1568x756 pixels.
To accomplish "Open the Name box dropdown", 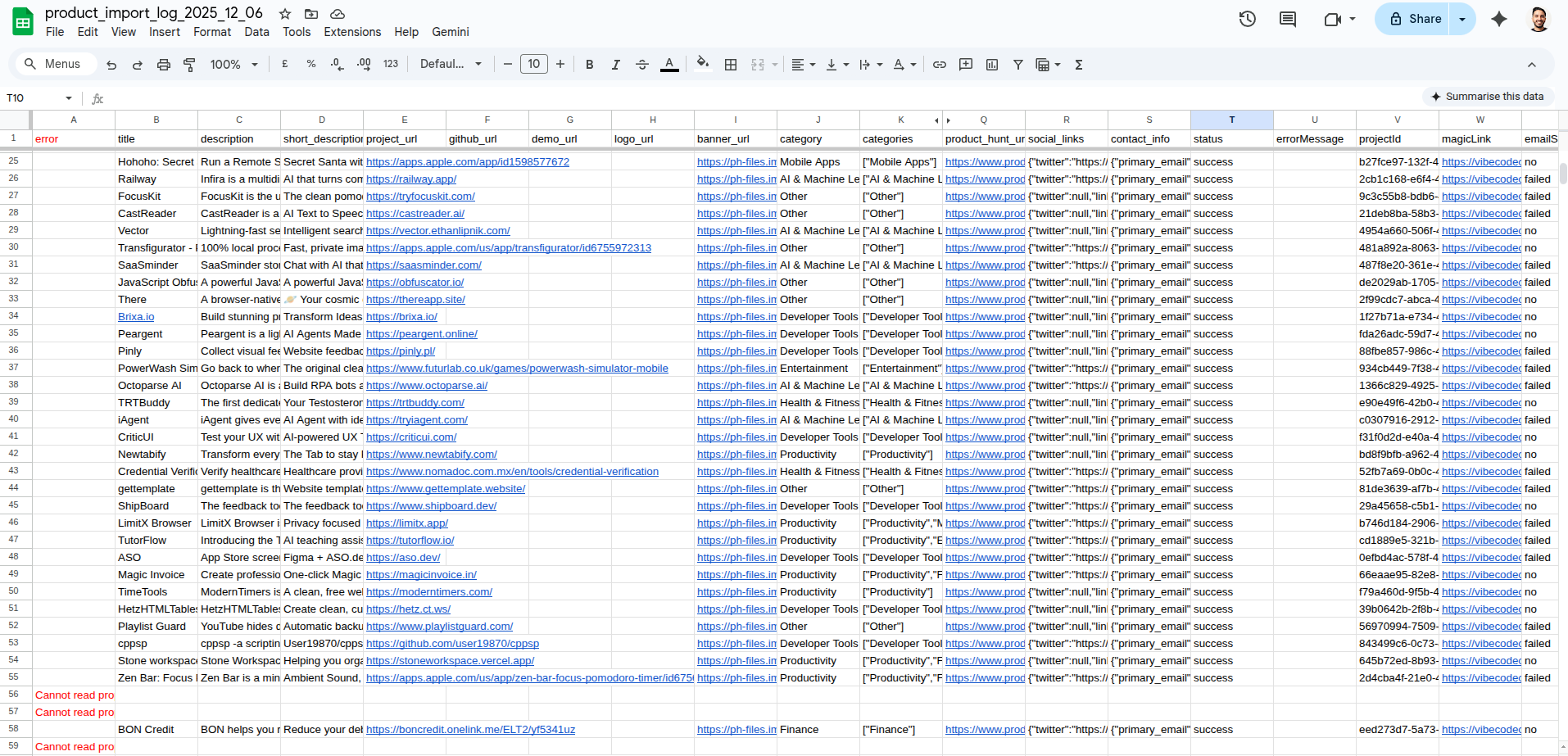I will 69,98.
